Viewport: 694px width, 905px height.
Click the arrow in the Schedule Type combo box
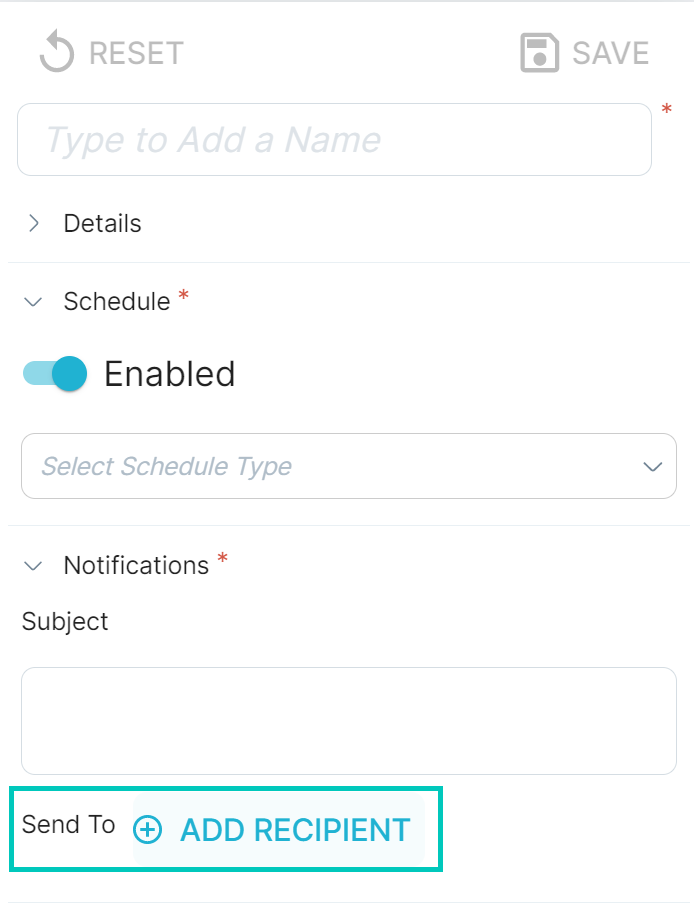(x=652, y=466)
